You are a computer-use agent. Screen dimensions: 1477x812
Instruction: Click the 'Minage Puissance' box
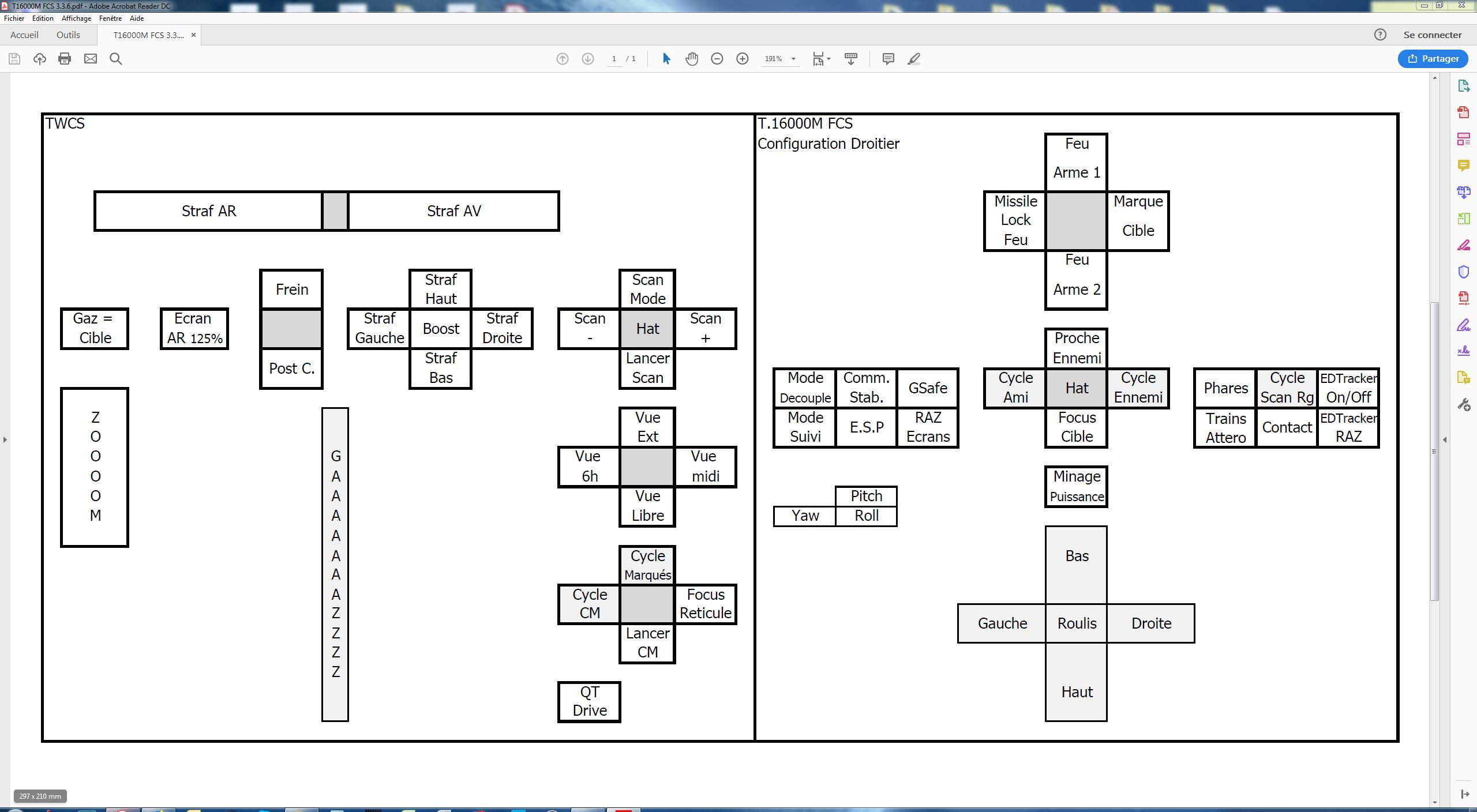point(1077,487)
